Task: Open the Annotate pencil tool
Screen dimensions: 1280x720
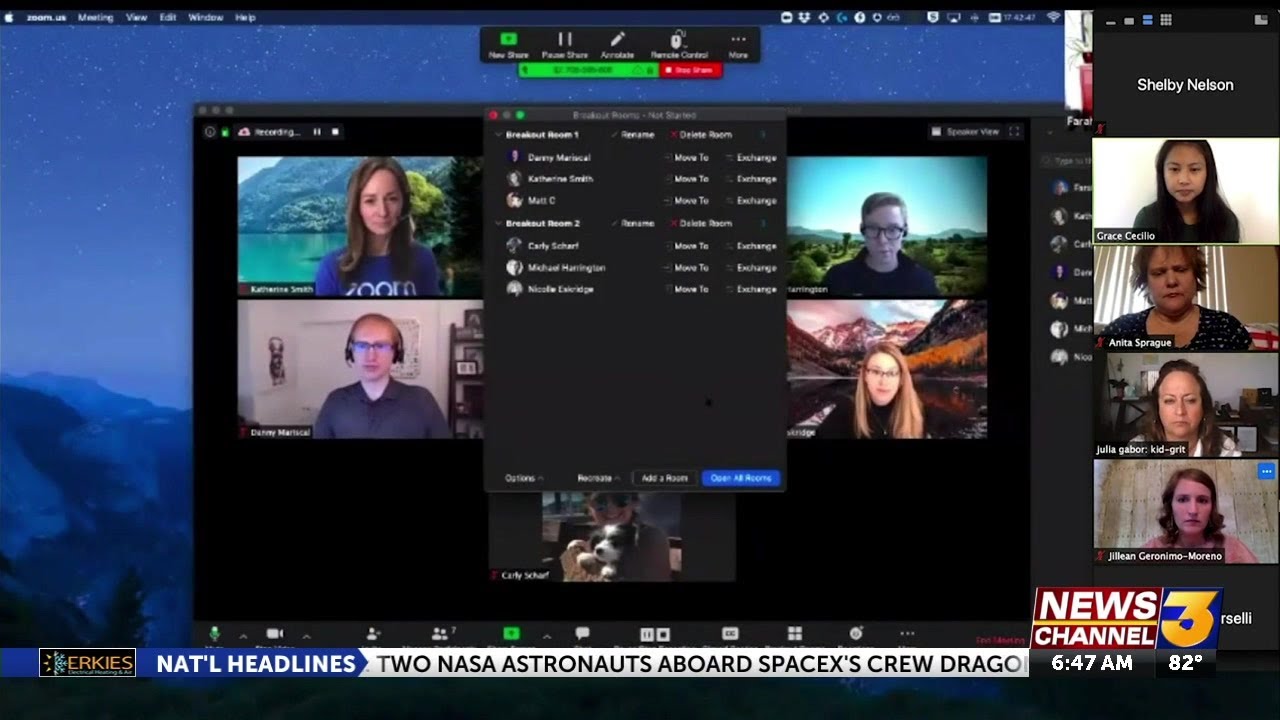Action: pyautogui.click(x=617, y=45)
